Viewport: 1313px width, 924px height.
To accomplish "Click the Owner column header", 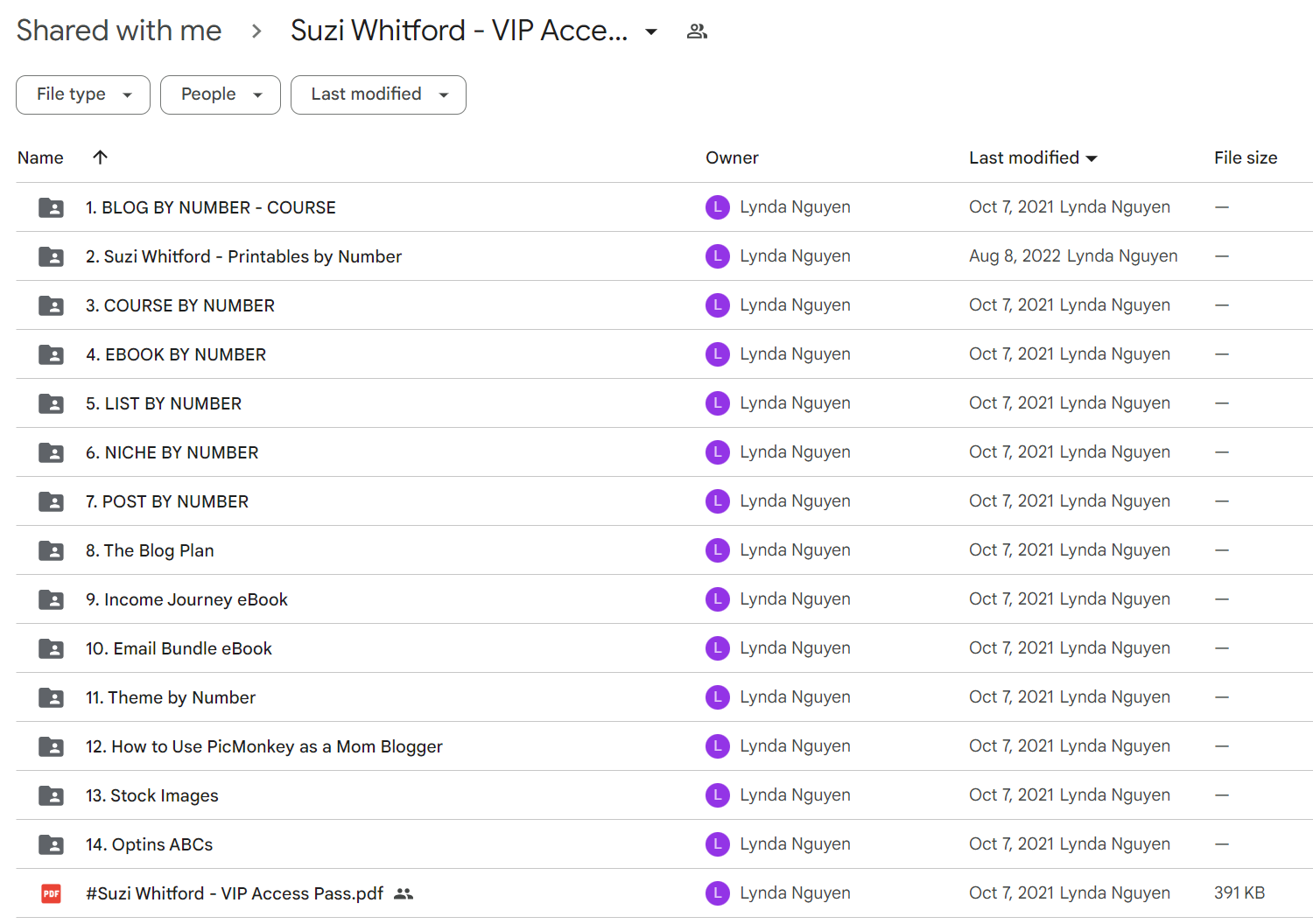I will [732, 158].
